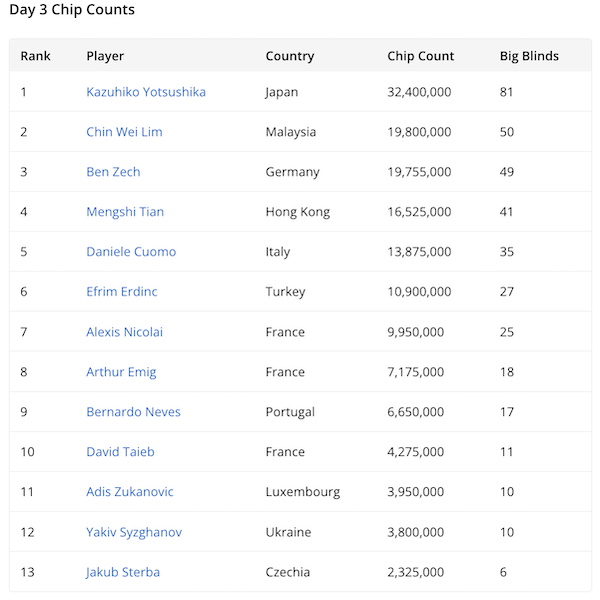Select the Mengshi Tian player link

[x=125, y=212]
